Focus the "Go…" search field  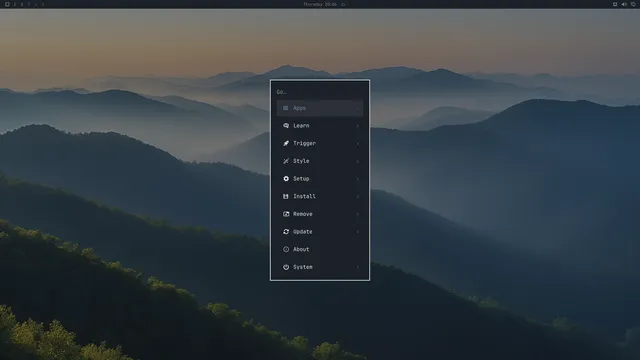click(320, 92)
